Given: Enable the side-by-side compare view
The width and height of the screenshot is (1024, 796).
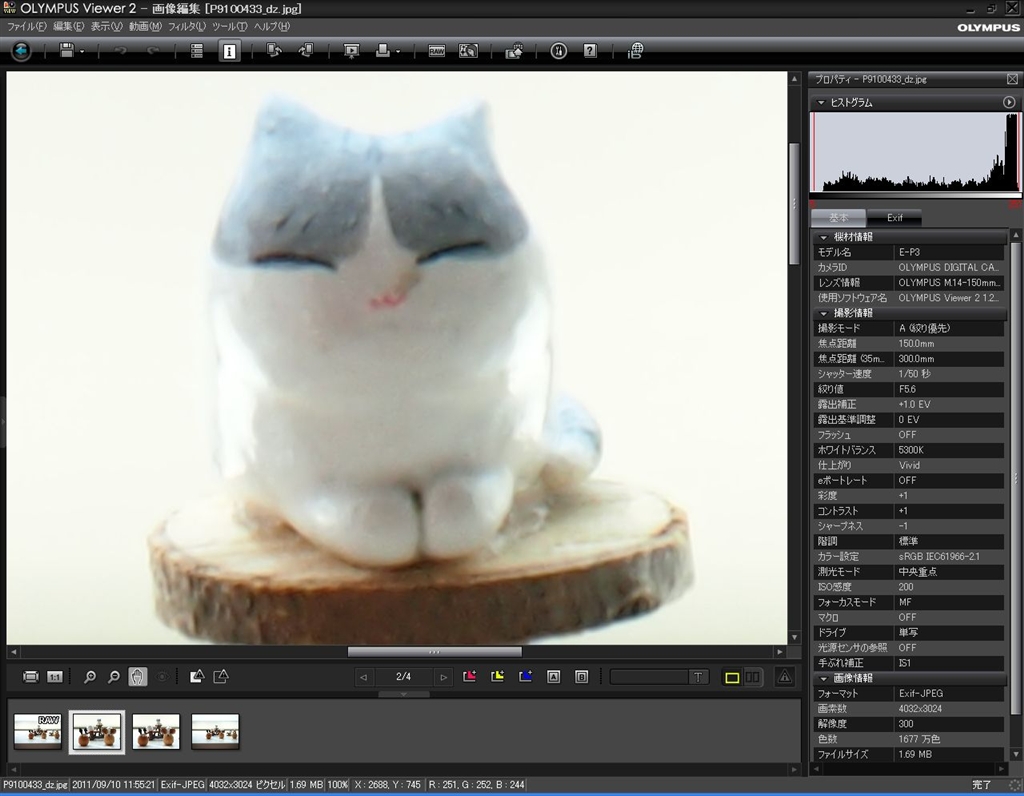Looking at the screenshot, I should point(753,677).
